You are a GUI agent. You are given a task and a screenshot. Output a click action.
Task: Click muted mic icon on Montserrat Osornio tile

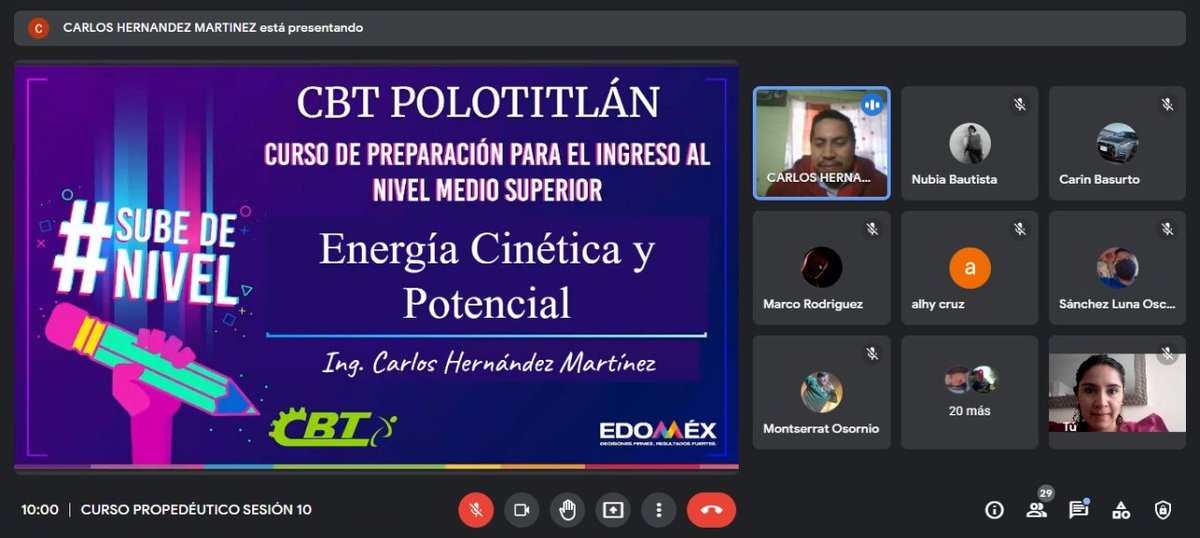(x=872, y=354)
